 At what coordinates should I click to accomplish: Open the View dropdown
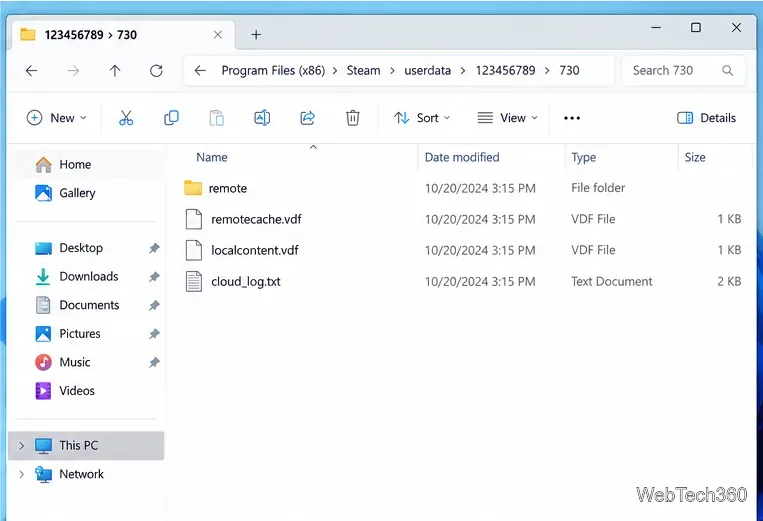click(x=507, y=118)
